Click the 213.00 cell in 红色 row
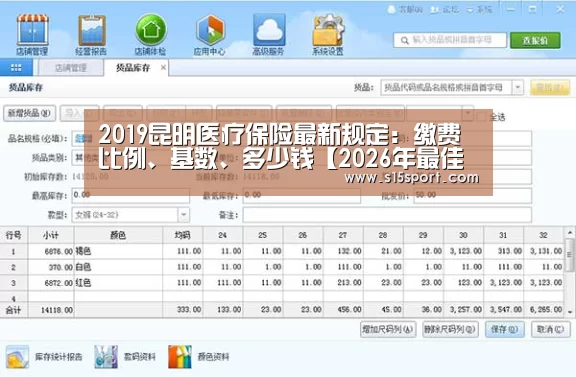Screen dimensions: 576x377 tap(343, 283)
